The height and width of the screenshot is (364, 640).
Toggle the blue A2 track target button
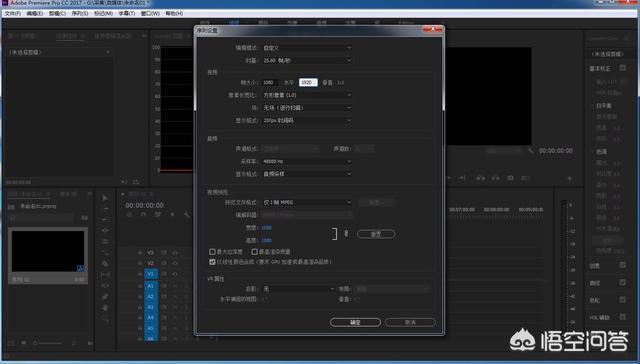(151, 297)
